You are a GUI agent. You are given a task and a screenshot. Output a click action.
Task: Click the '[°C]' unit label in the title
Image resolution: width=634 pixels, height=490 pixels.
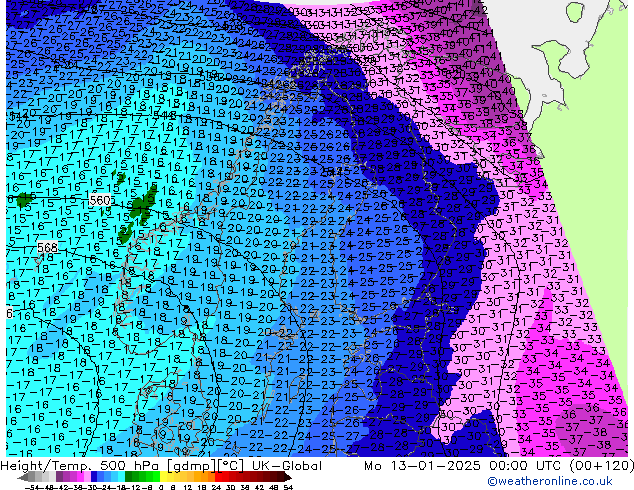coord(232,466)
